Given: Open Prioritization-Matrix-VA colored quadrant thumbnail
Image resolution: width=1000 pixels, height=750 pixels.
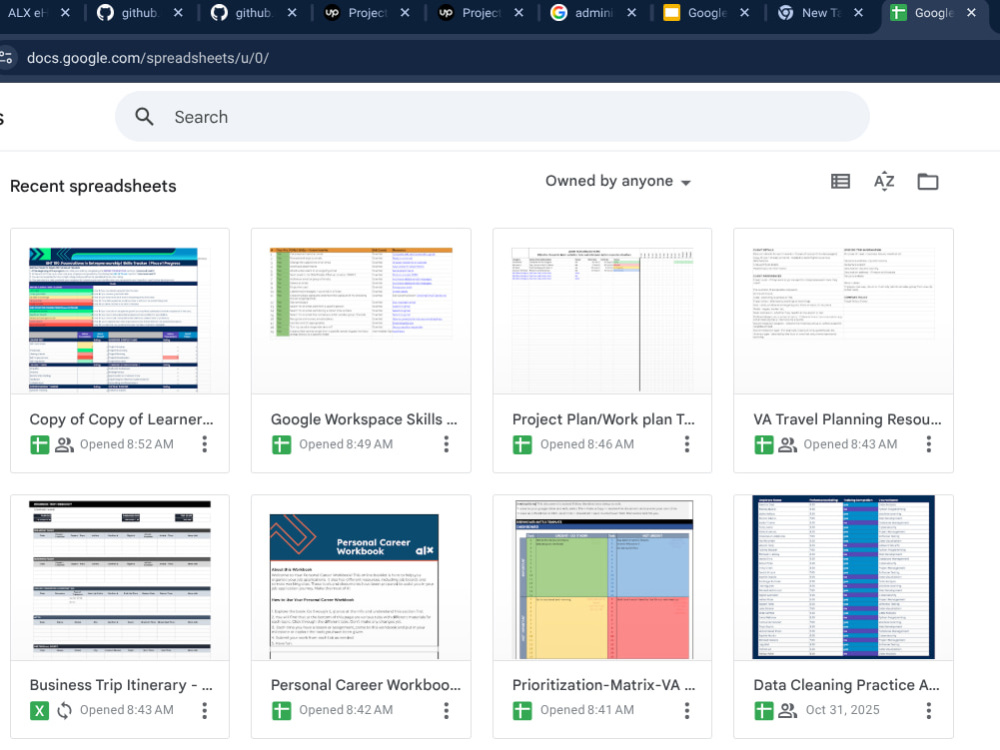Looking at the screenshot, I should 602,578.
